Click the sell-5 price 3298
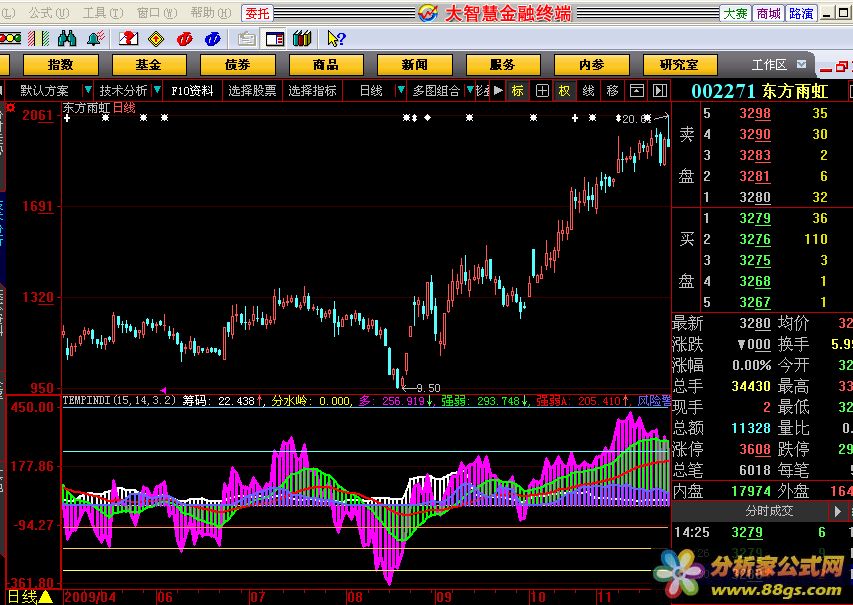 pos(755,113)
